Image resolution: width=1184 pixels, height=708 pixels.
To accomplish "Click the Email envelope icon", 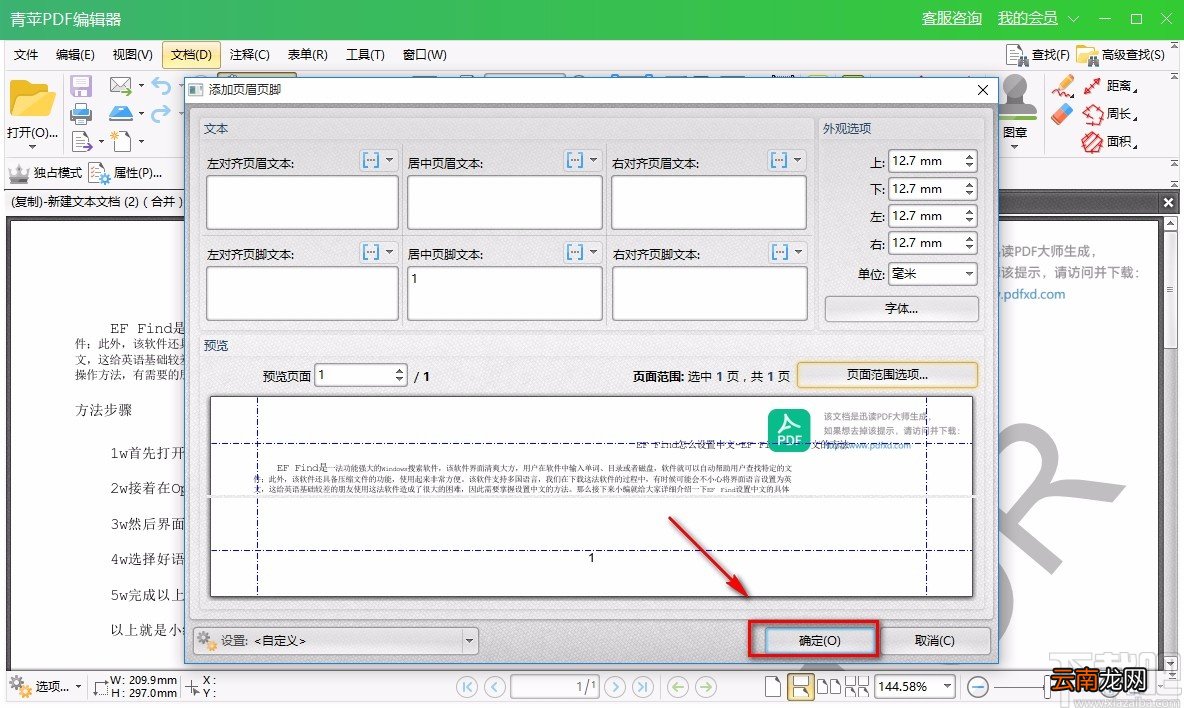I will coord(120,85).
